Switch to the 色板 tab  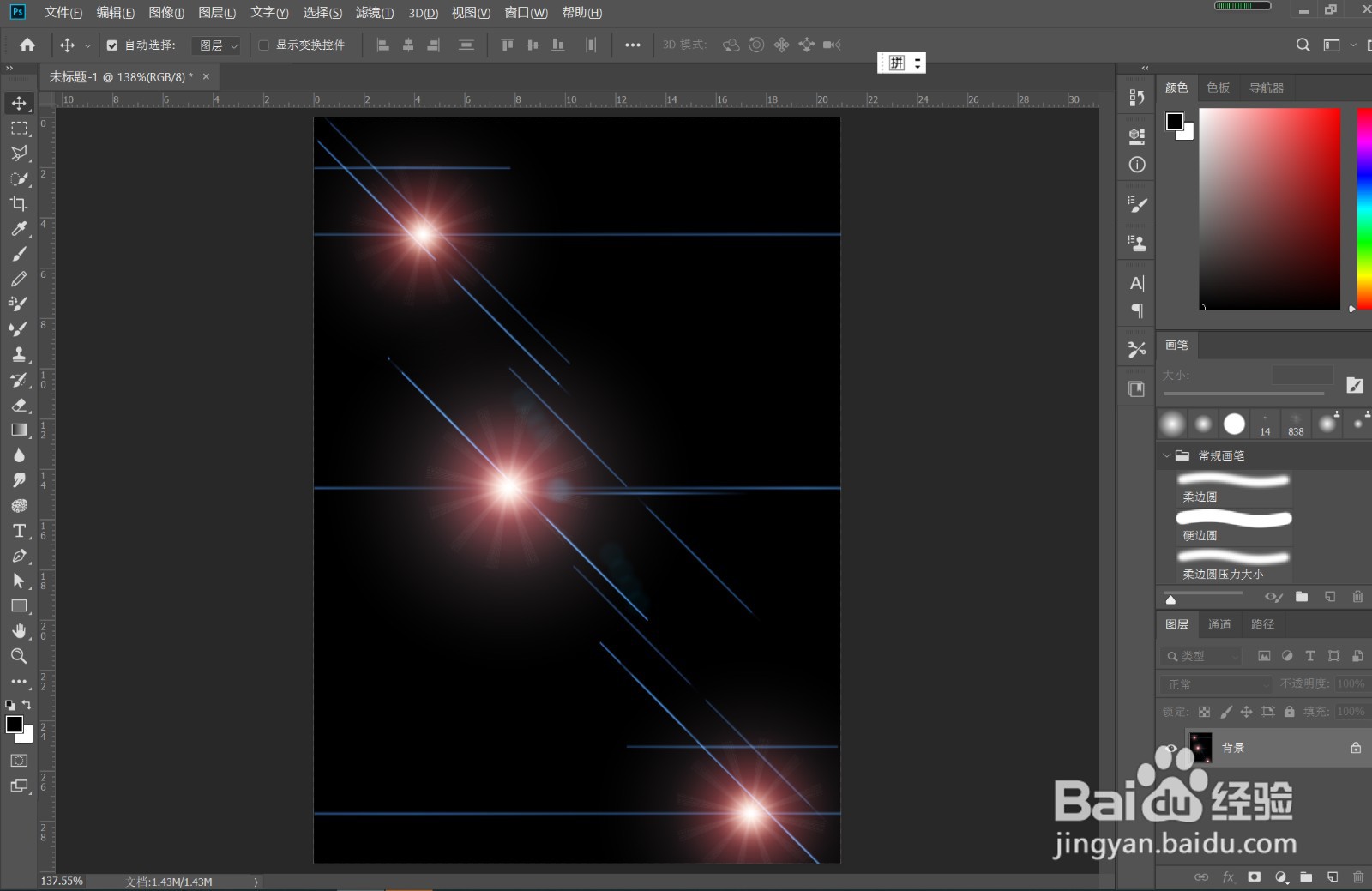(x=1218, y=87)
